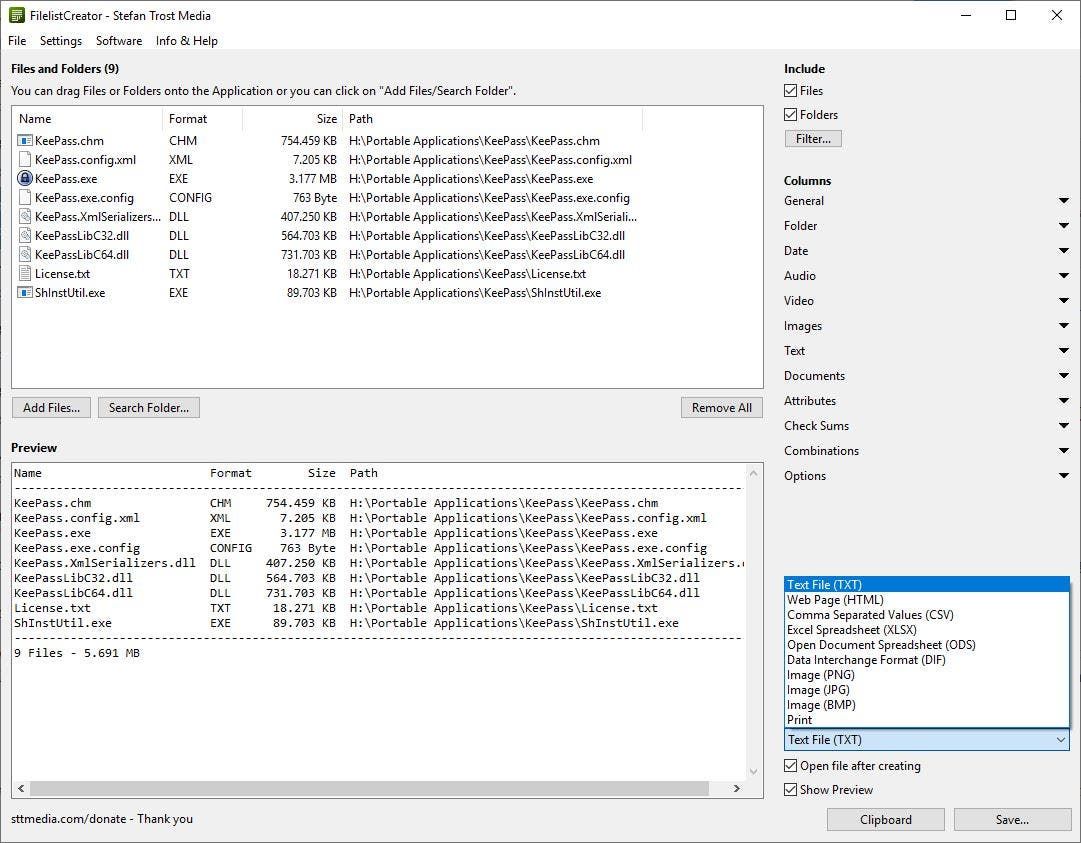This screenshot has width=1081, height=843.
Task: Click the Search Folder... button
Action: [149, 407]
